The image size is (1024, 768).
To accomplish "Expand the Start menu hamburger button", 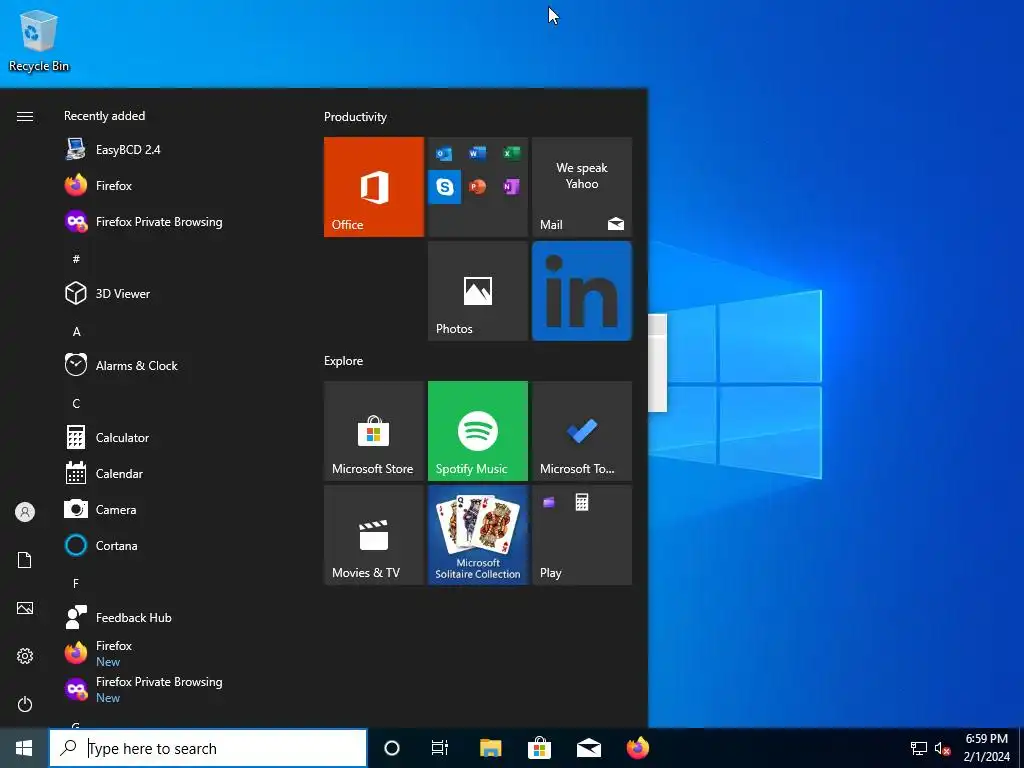I will click(x=25, y=116).
